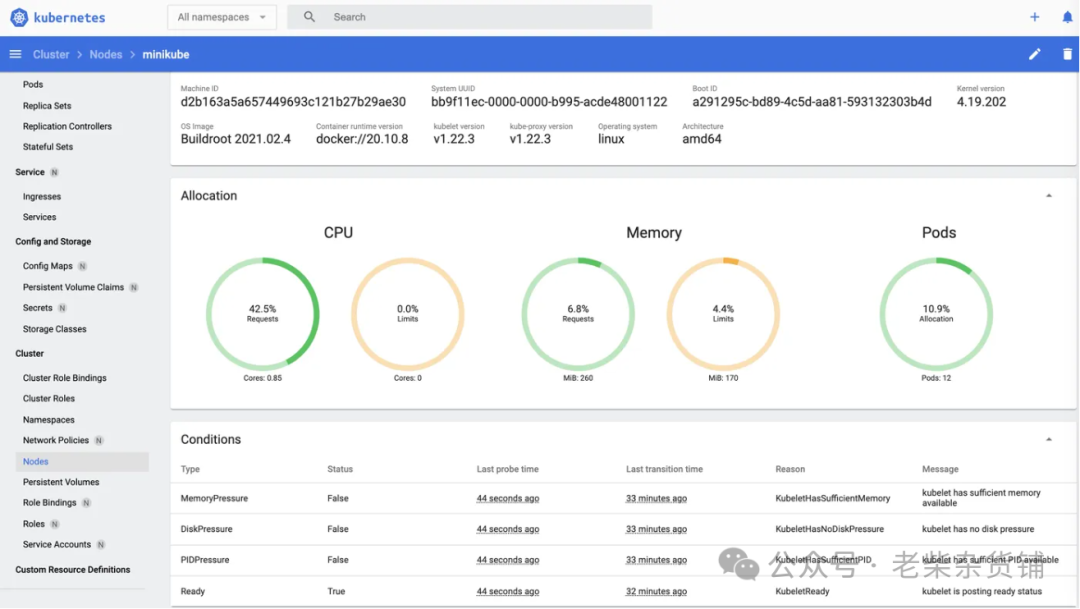1080x609 pixels.
Task: Click the Memory Limits 4.4% gauge
Action: (723, 314)
